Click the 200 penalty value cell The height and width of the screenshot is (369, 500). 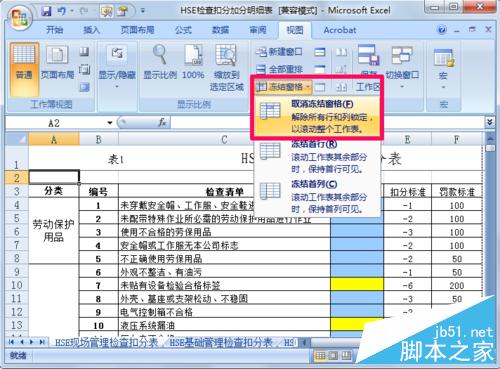[457, 285]
